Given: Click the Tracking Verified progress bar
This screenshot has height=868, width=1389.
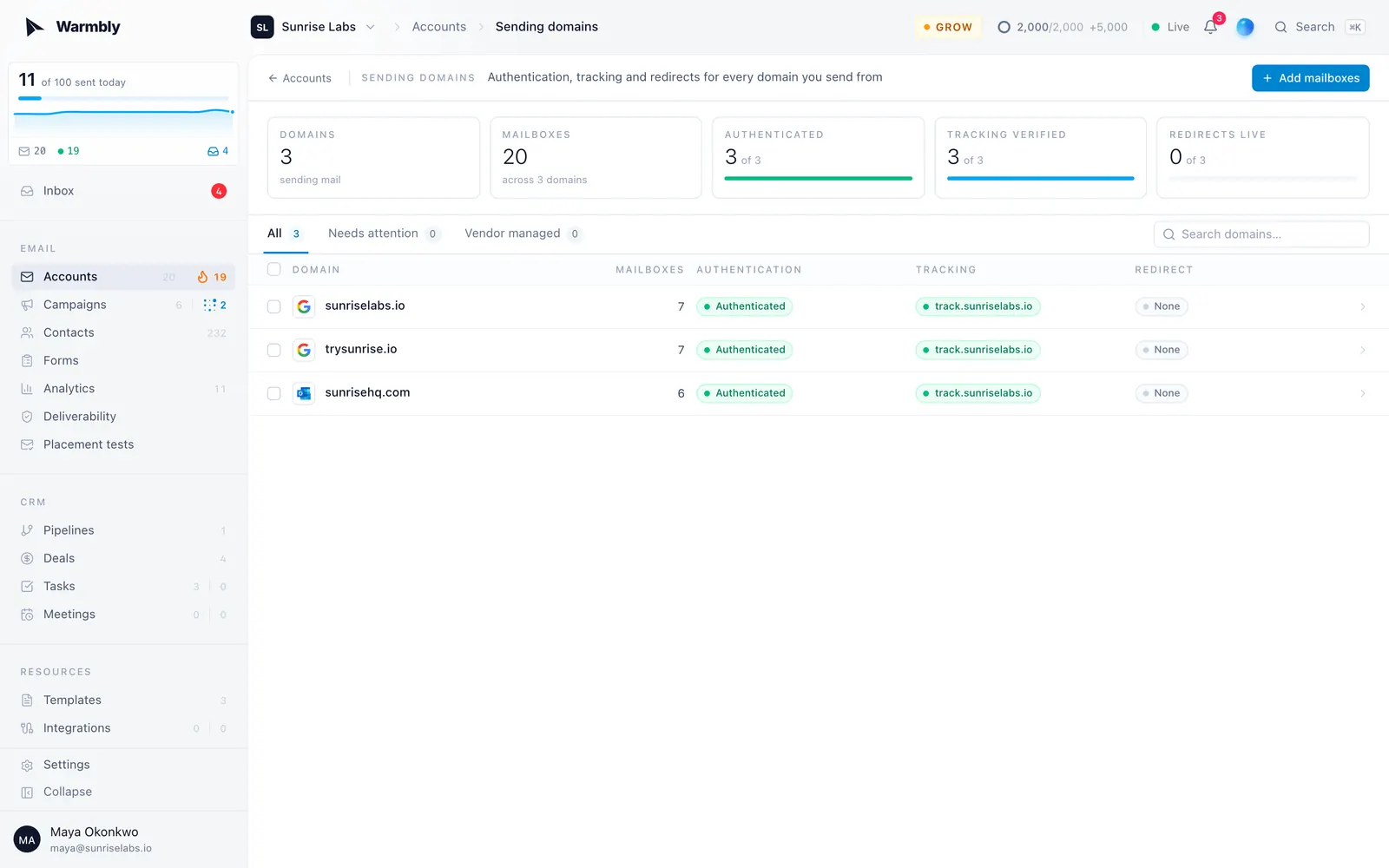Looking at the screenshot, I should pos(1040,179).
